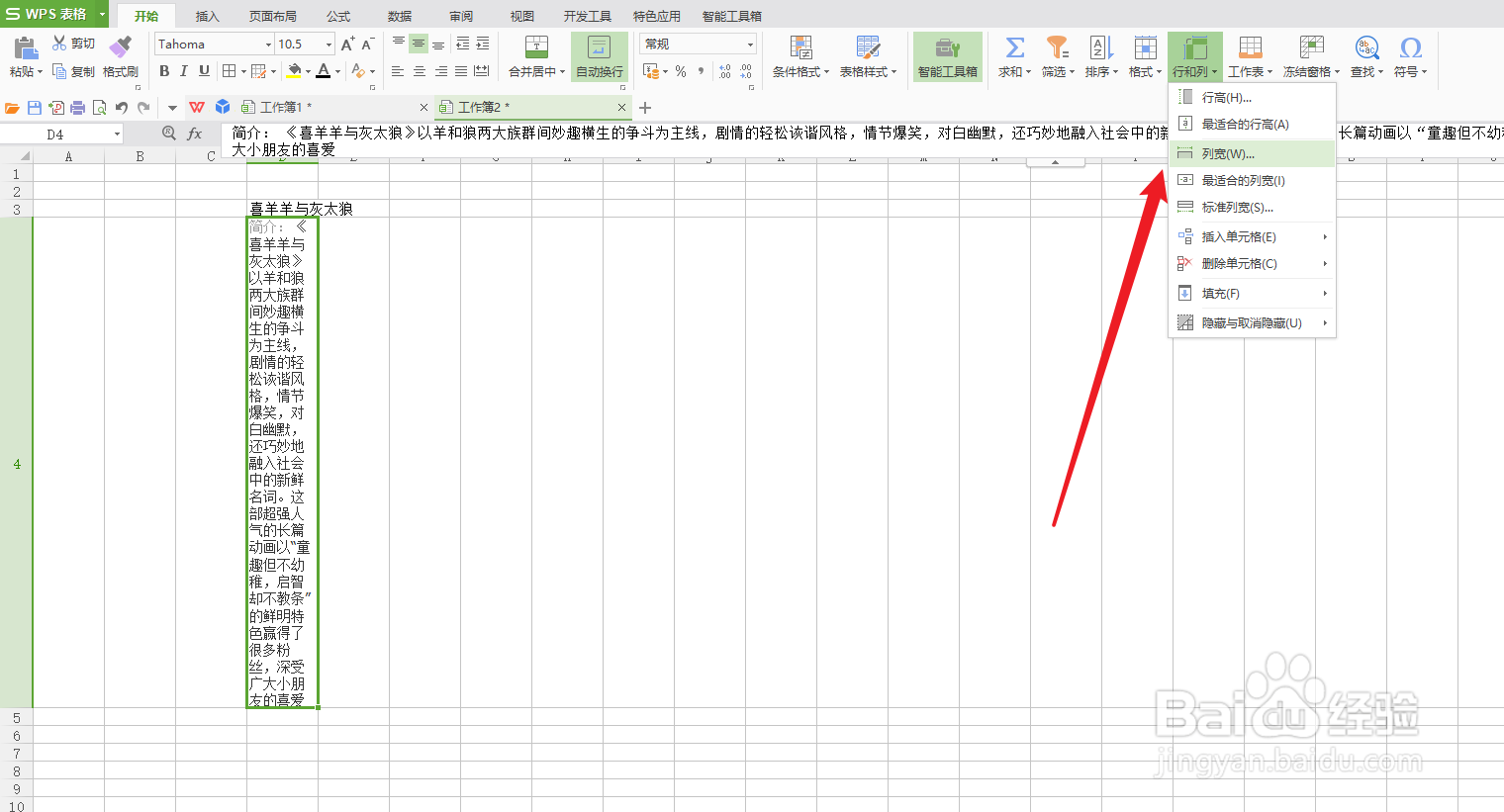The height and width of the screenshot is (812, 1504).
Task: Click the undo arrow icon
Action: (x=121, y=107)
